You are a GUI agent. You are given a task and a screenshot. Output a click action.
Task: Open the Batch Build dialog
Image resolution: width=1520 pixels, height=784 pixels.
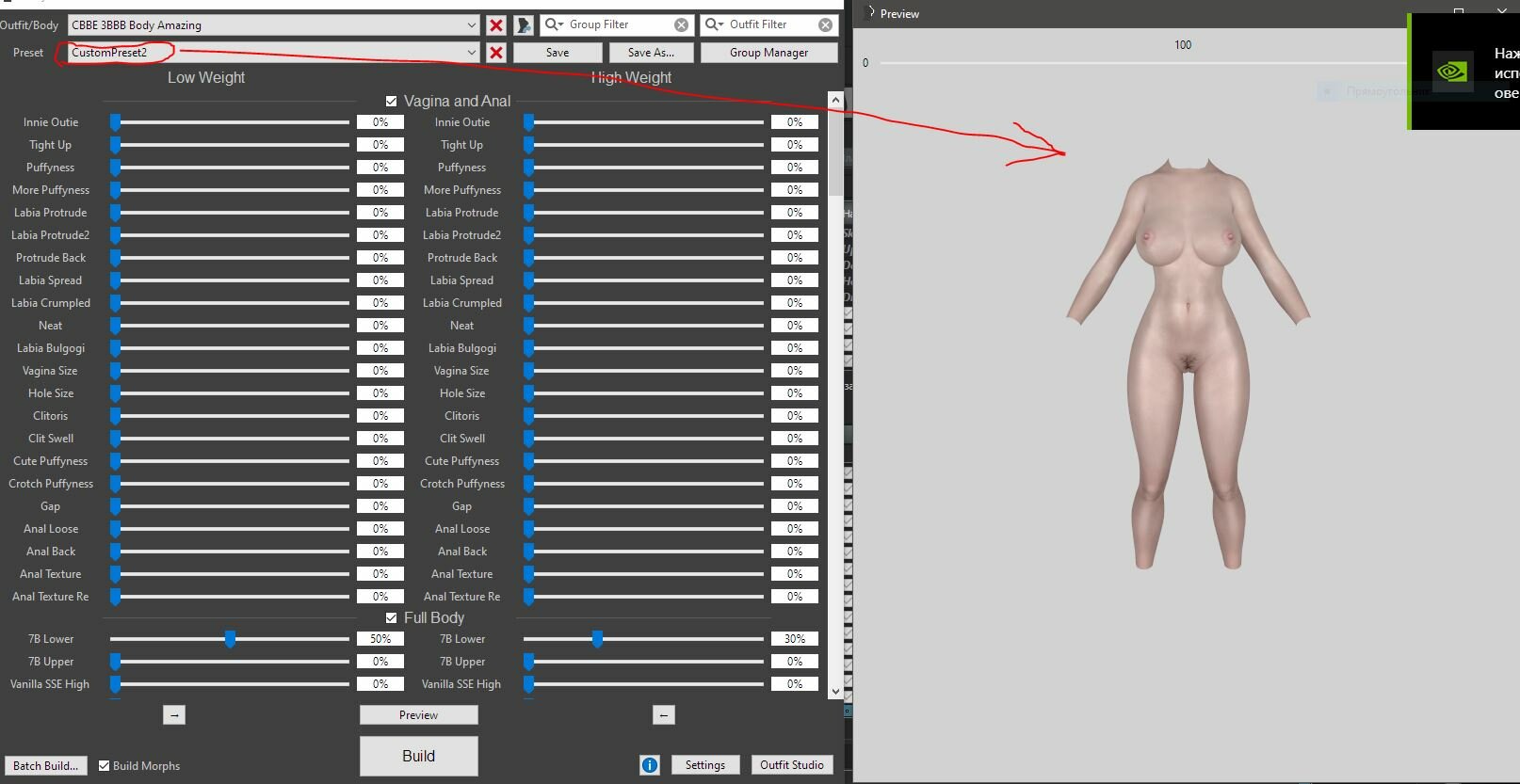(x=46, y=765)
